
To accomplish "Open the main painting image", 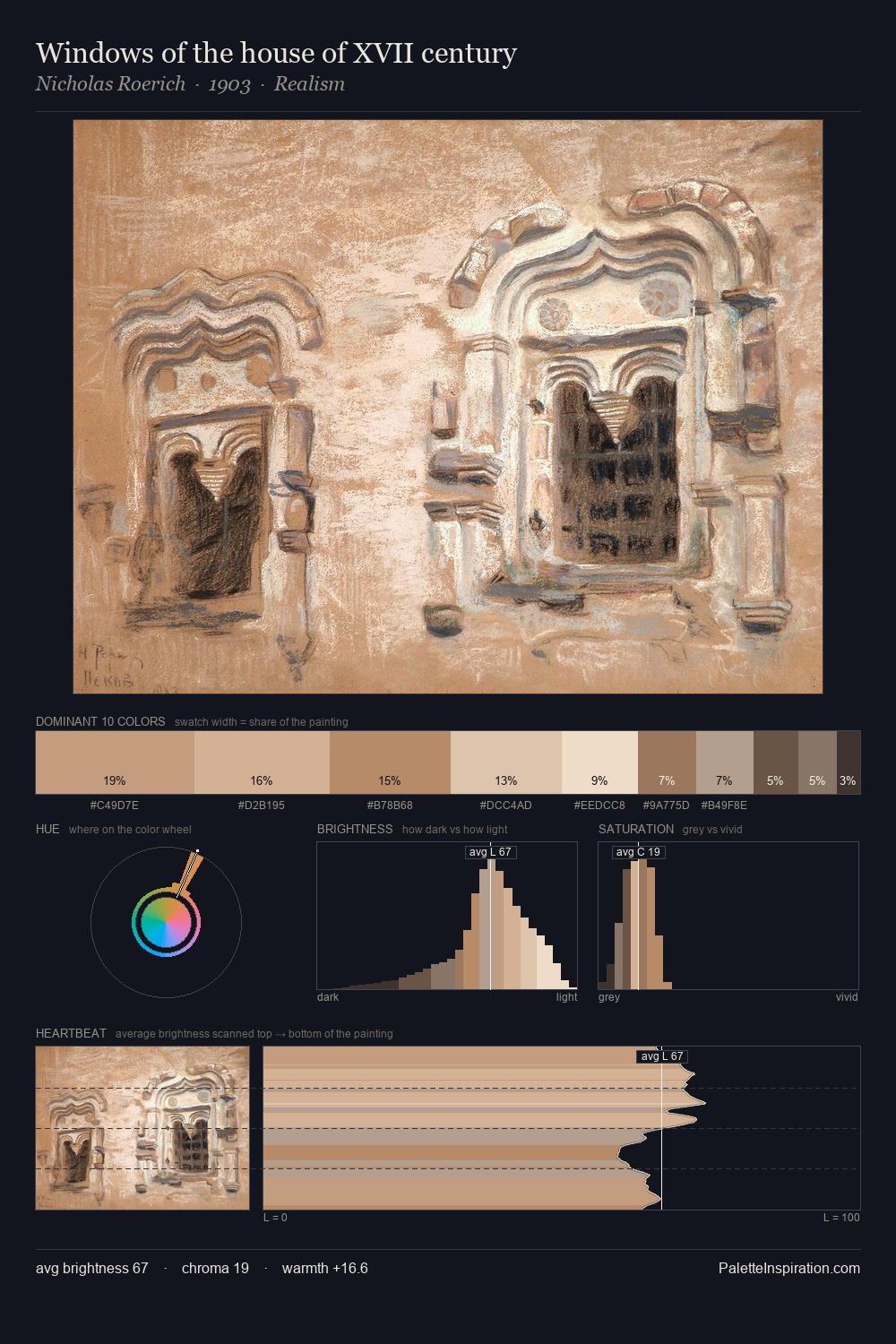I will [448, 407].
